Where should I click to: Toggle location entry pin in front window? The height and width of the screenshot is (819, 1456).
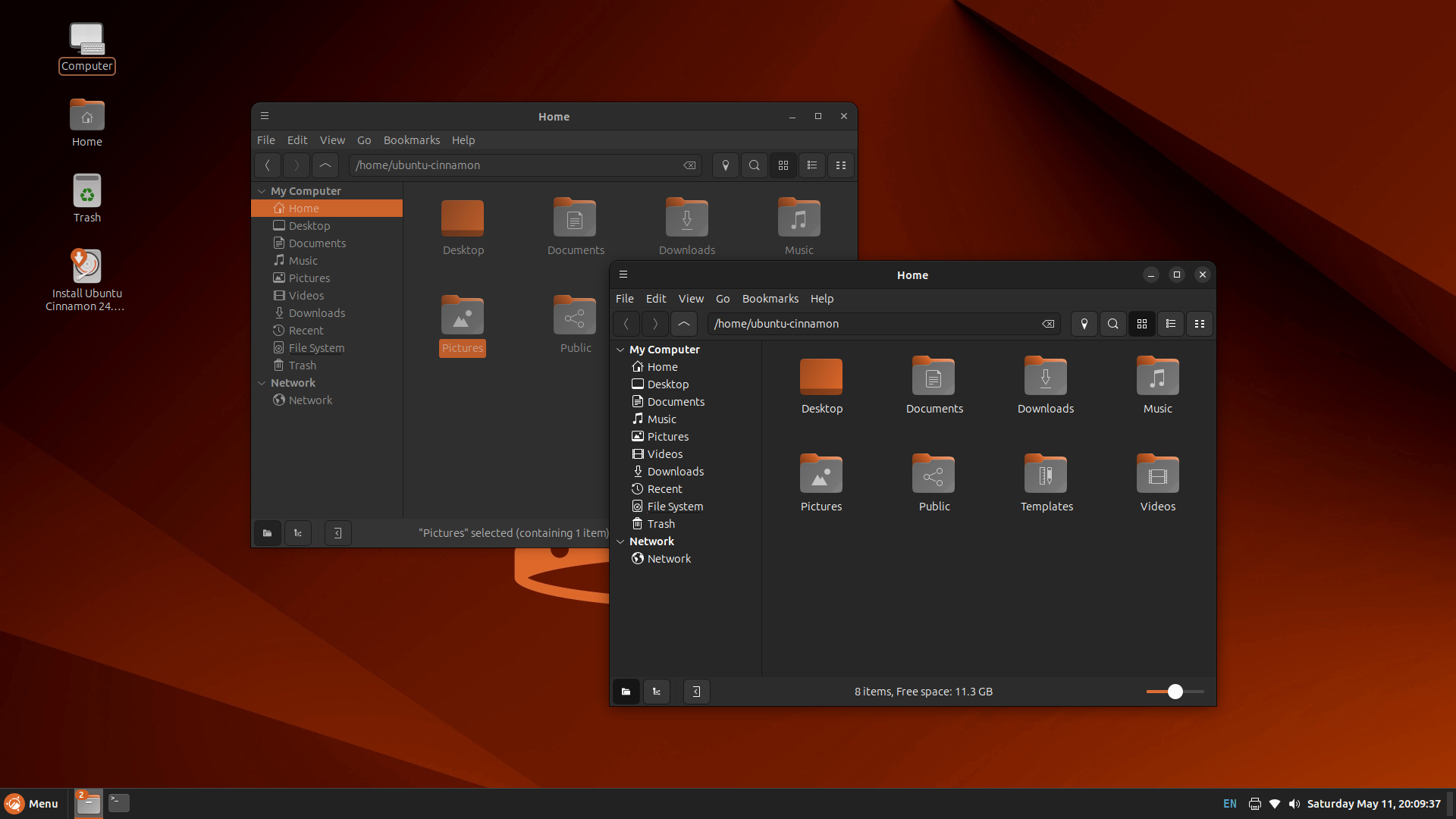click(1084, 324)
